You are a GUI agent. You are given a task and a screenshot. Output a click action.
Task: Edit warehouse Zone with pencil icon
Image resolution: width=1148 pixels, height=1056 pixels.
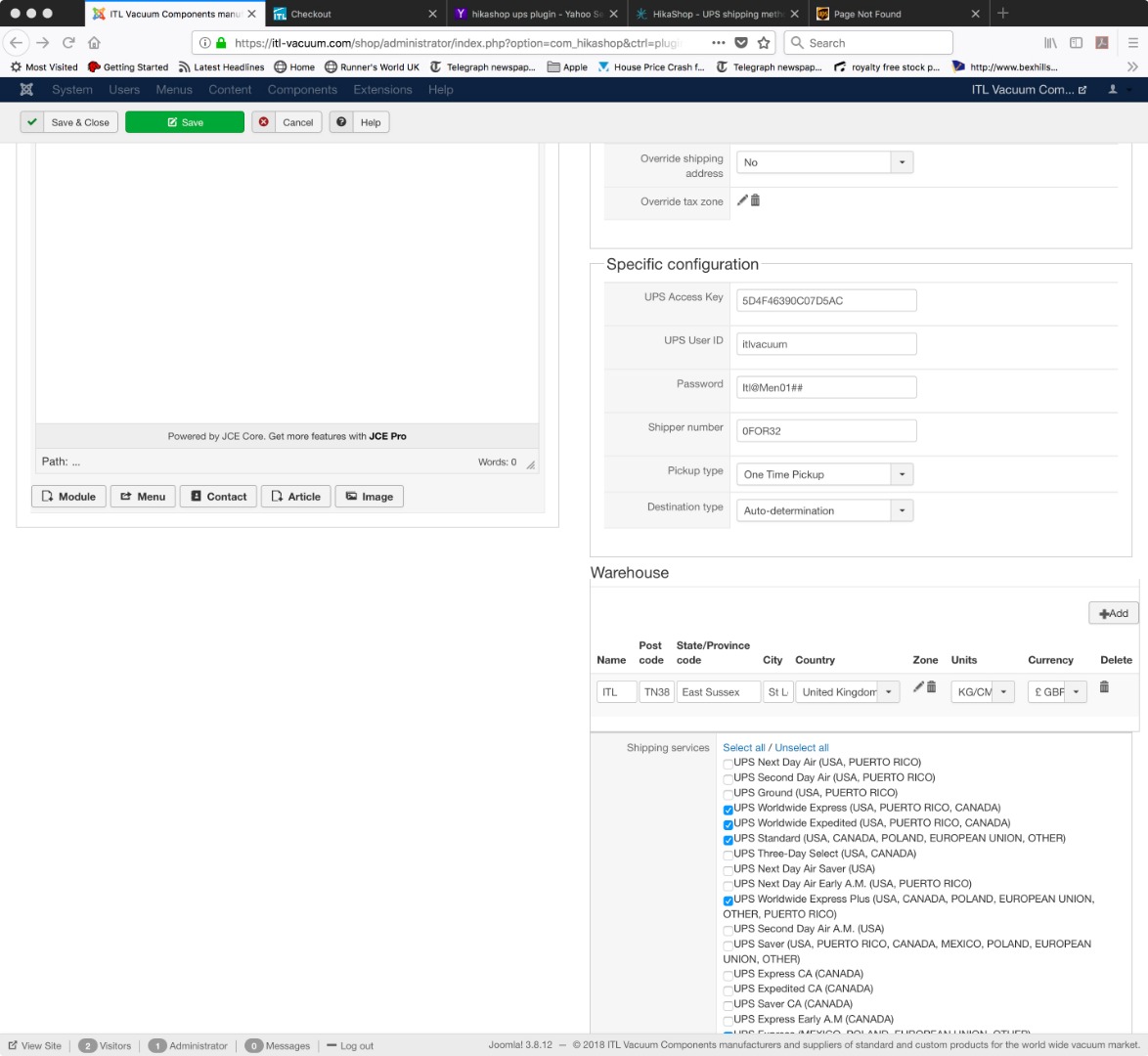(918, 686)
